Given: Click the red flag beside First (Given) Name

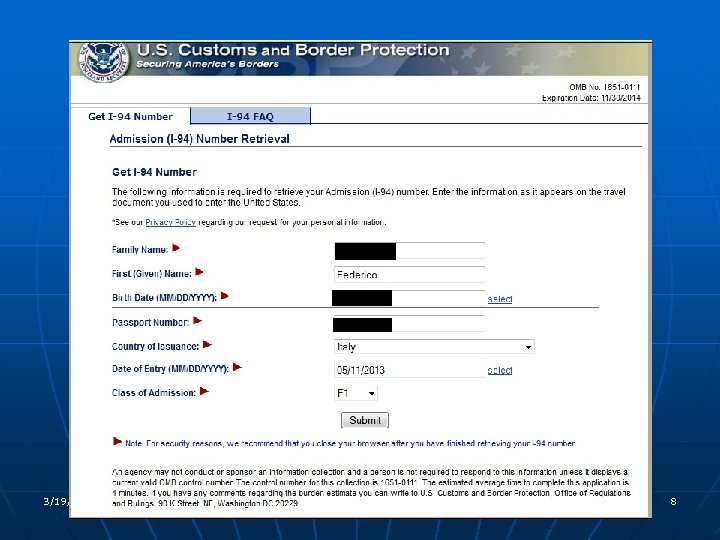Looking at the screenshot, I should click(x=199, y=272).
